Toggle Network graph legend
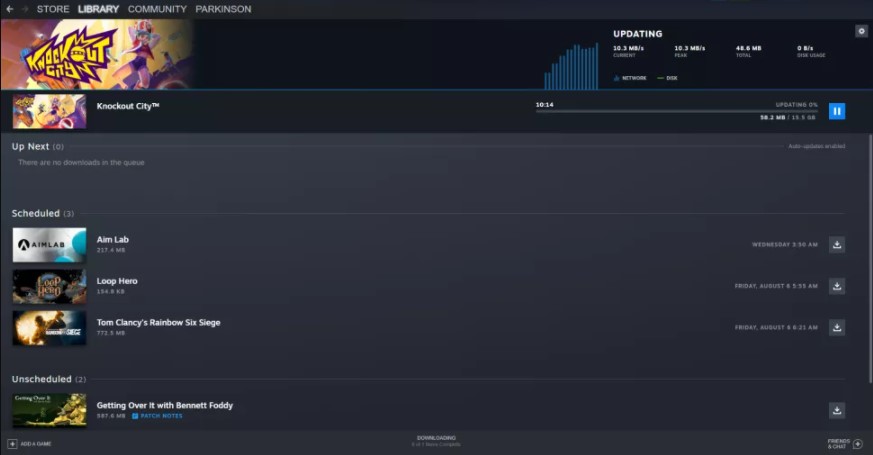Image resolution: width=873 pixels, height=455 pixels. click(631, 78)
